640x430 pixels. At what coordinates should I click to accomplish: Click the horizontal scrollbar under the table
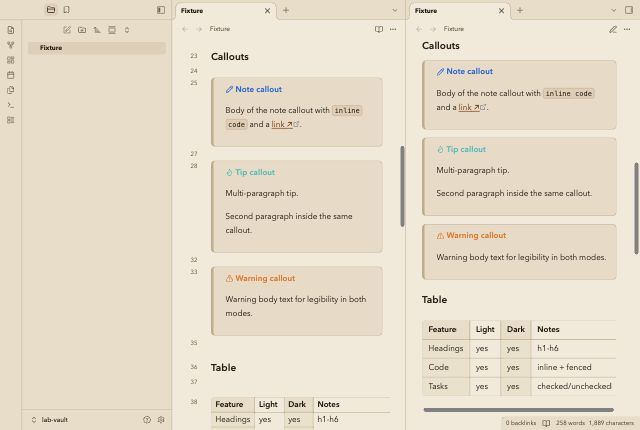(x=518, y=410)
